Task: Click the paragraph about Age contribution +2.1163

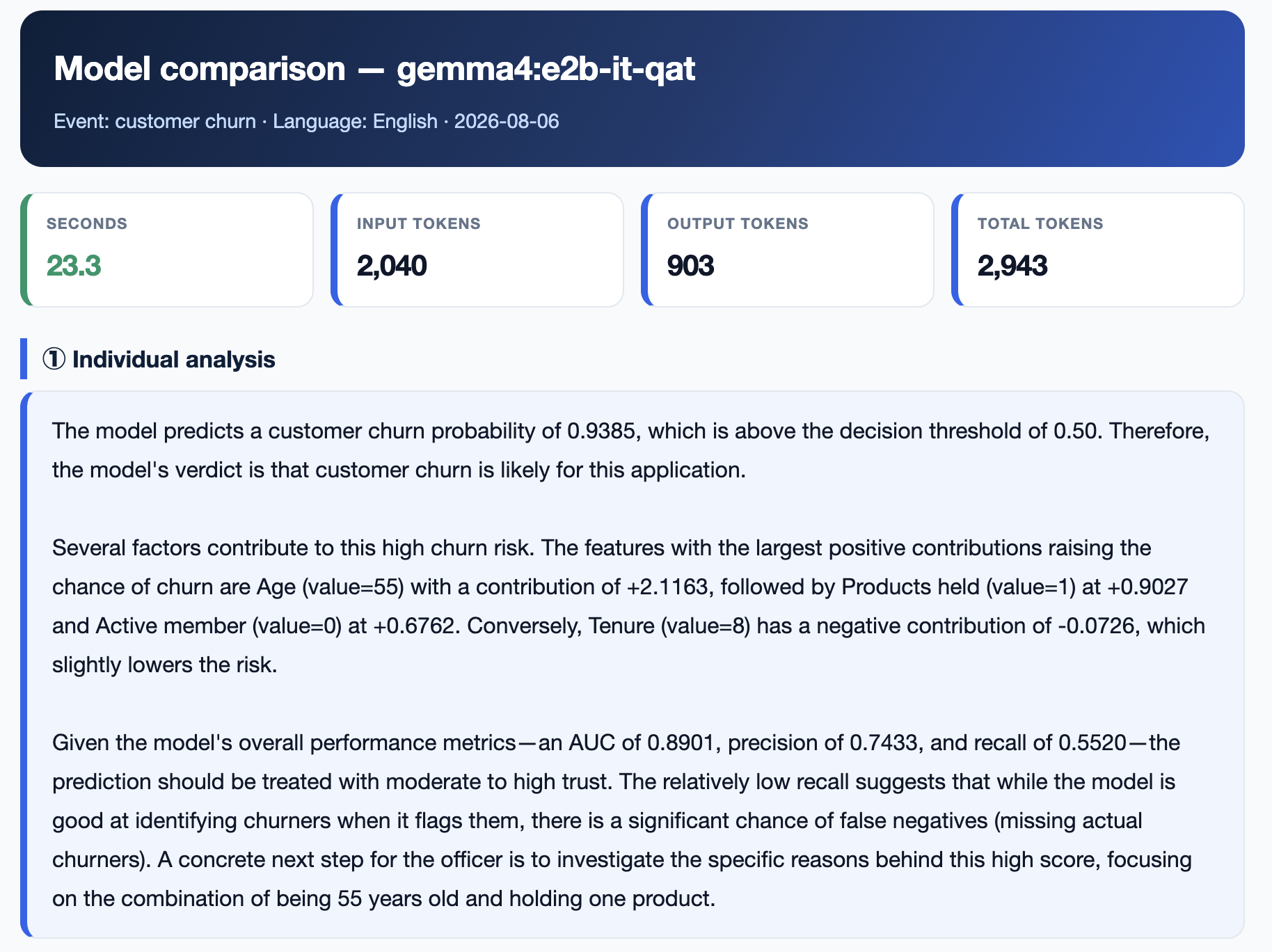Action: 629,606
